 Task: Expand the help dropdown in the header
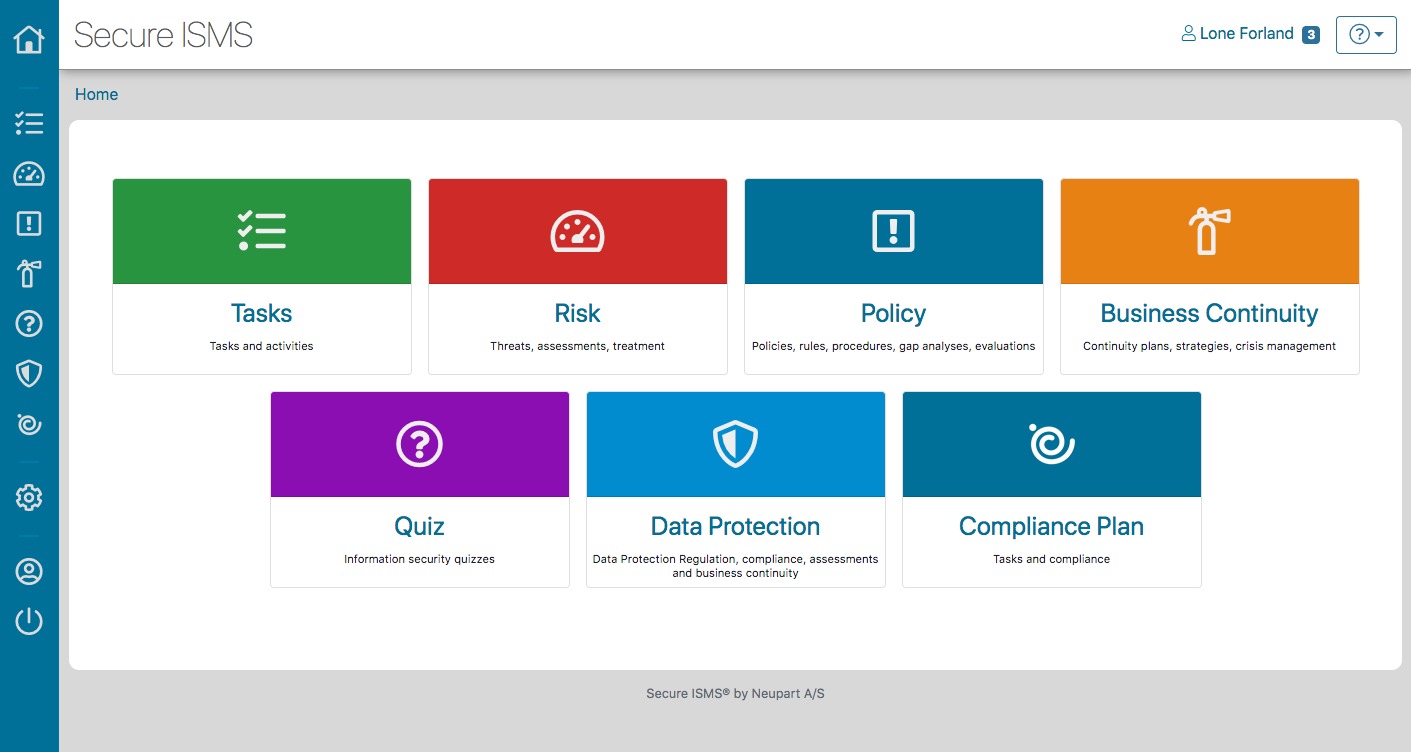tap(1366, 34)
